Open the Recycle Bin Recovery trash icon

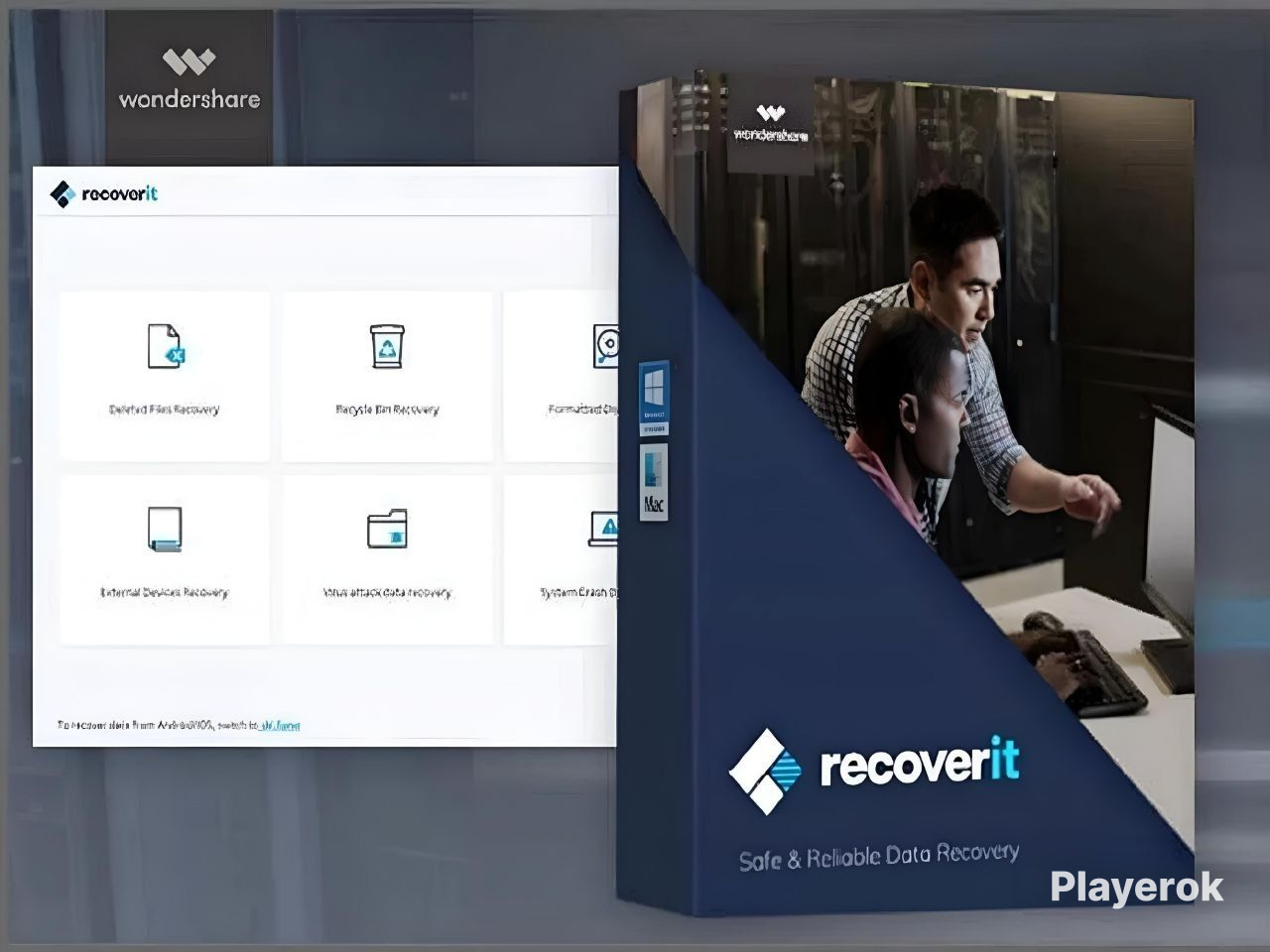[x=387, y=346]
